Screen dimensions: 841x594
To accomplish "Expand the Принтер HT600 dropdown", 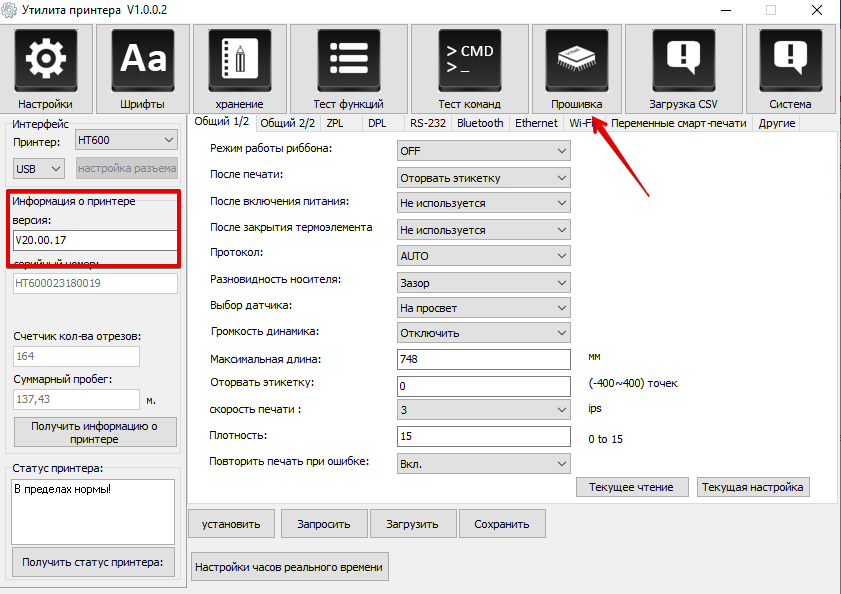I will click(x=126, y=141).
